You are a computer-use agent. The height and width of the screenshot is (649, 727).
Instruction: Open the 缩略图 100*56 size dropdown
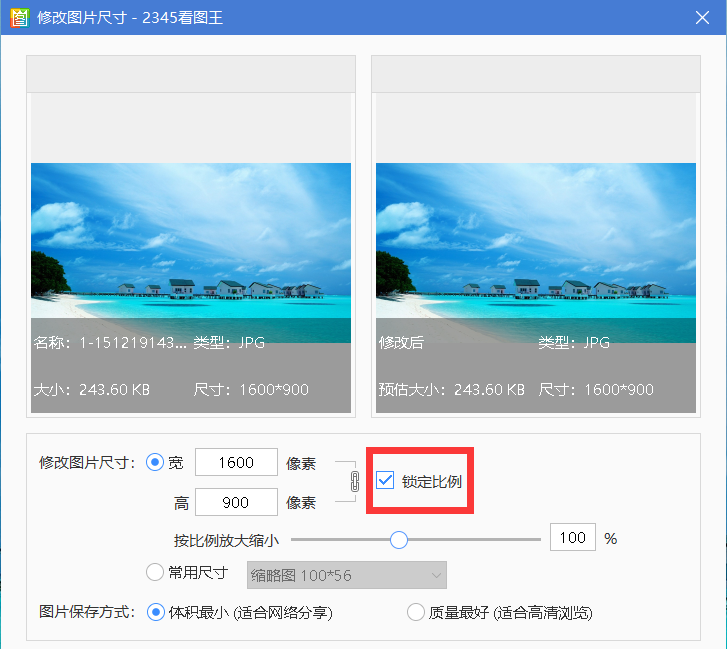click(346, 575)
